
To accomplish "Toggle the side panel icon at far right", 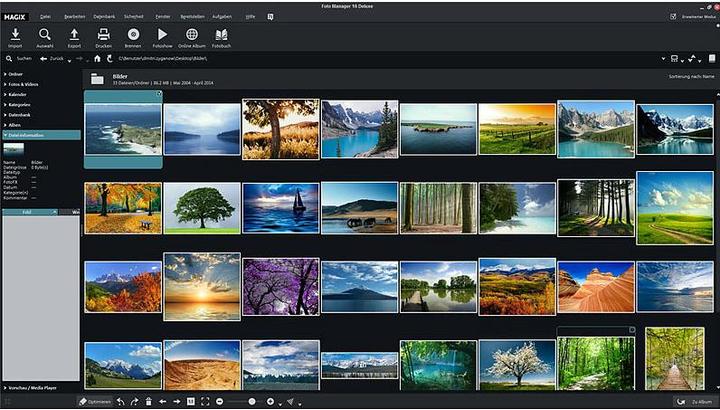I will click(712, 59).
